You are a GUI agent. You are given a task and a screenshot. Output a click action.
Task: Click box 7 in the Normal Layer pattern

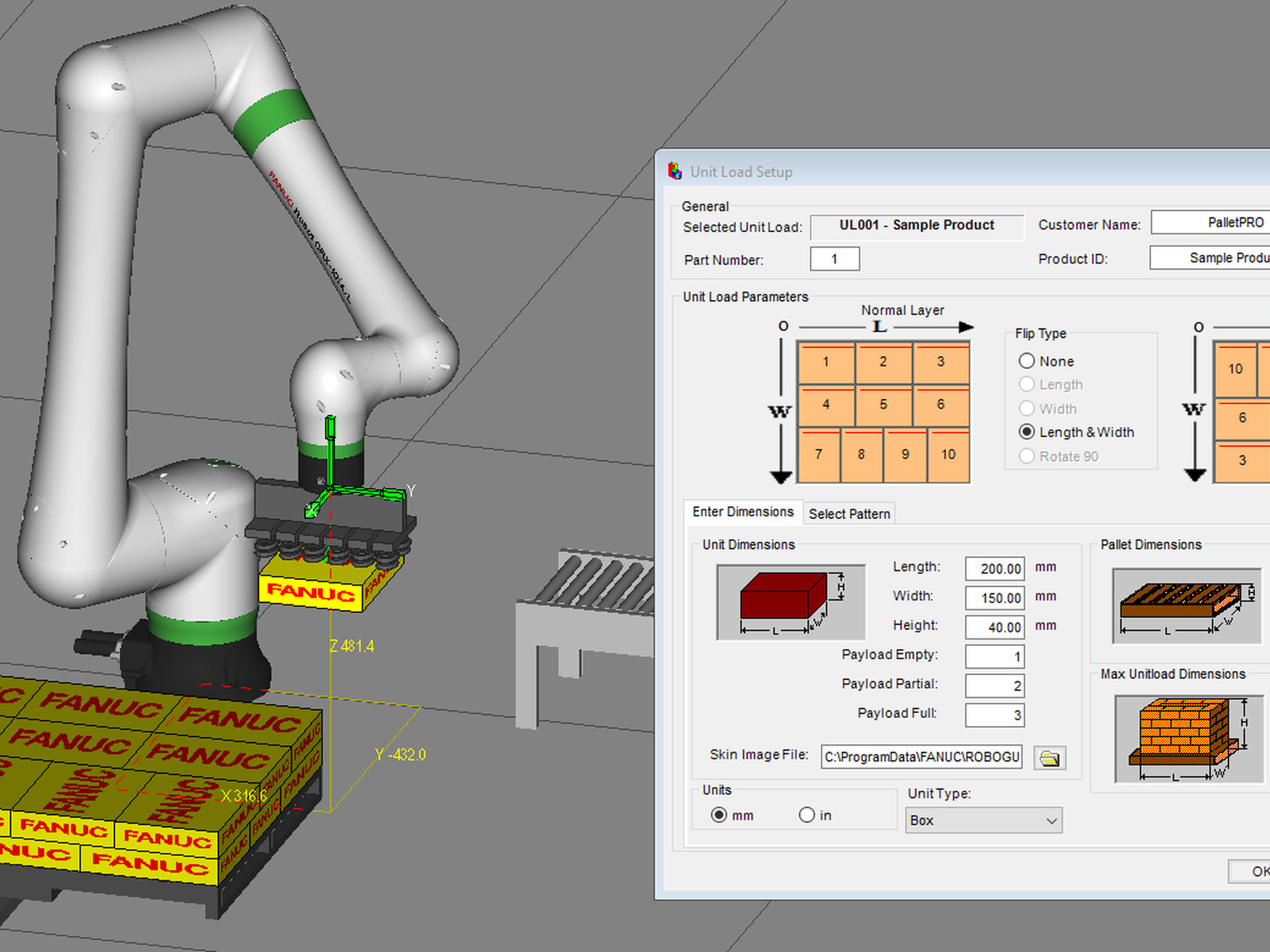tap(818, 455)
